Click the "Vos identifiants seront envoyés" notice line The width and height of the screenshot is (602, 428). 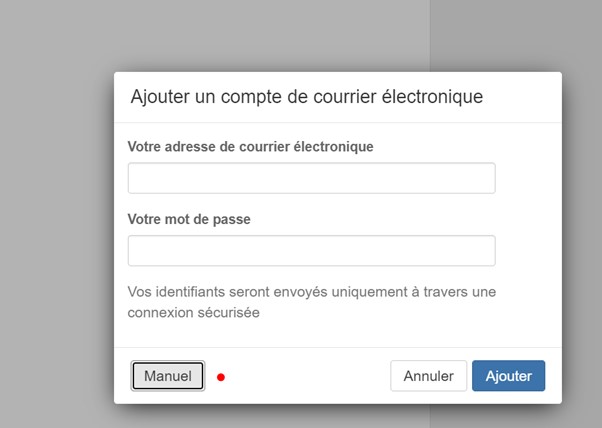312,292
